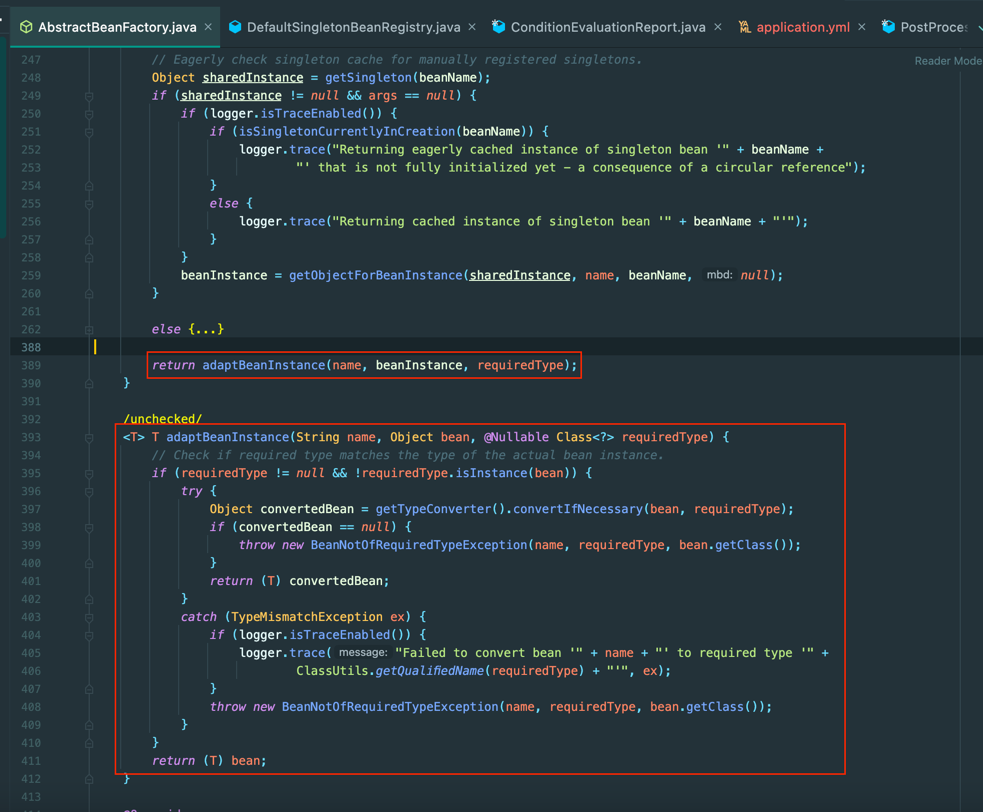Viewport: 983px width, 812px height.
Task: Collapse the isSingletonCurrentlyInCreation block at line 251
Action: [89, 132]
